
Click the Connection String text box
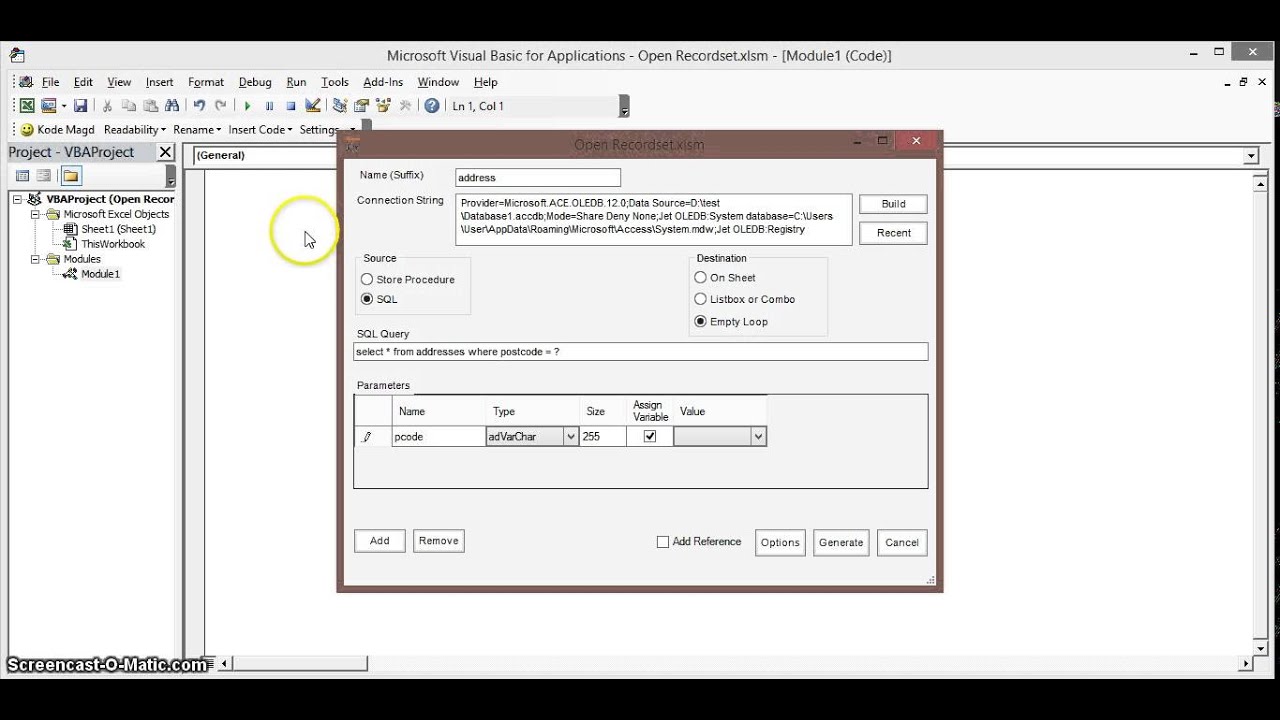click(x=654, y=219)
